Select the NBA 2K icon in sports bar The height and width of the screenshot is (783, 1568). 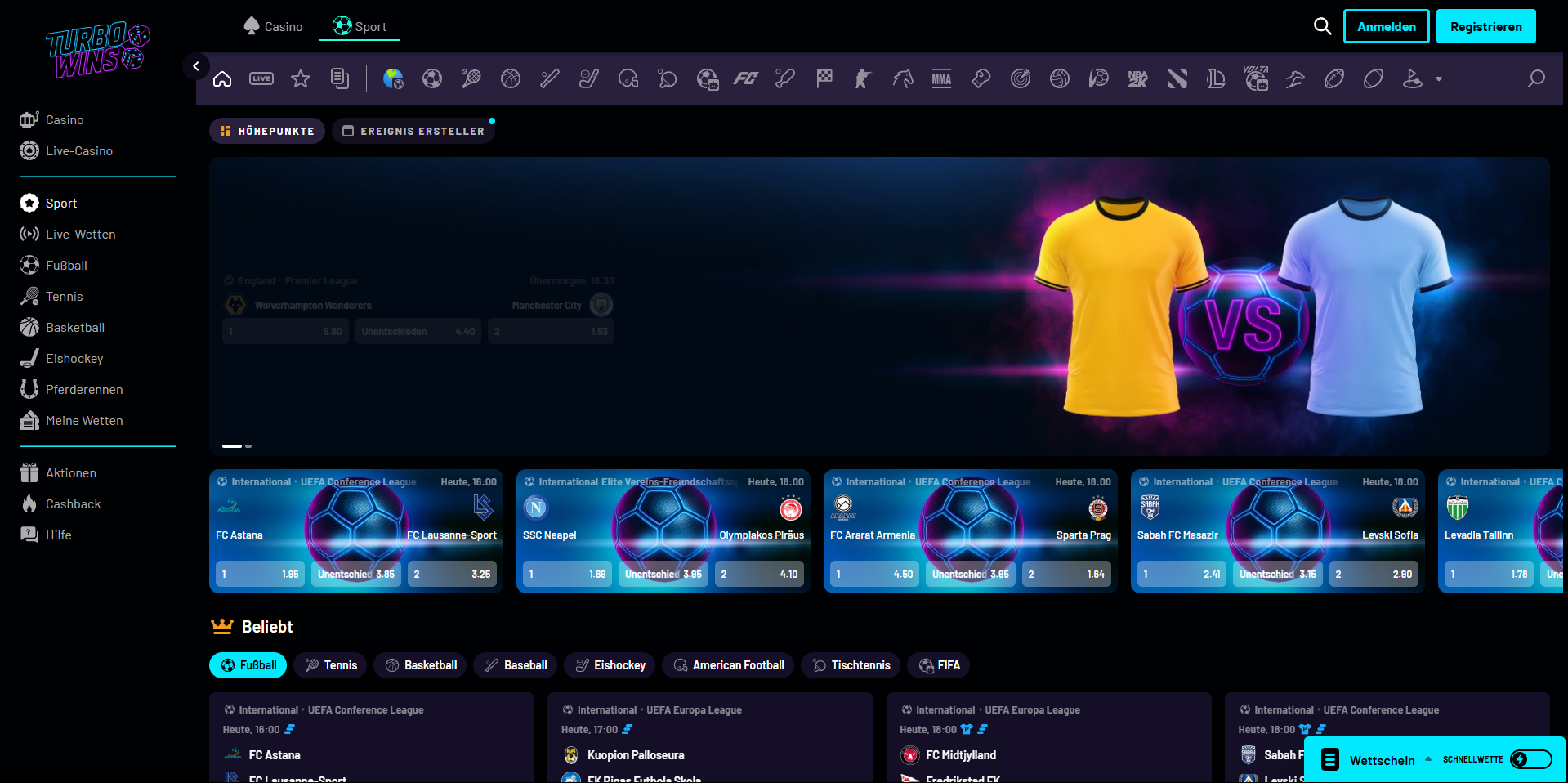tap(1137, 78)
